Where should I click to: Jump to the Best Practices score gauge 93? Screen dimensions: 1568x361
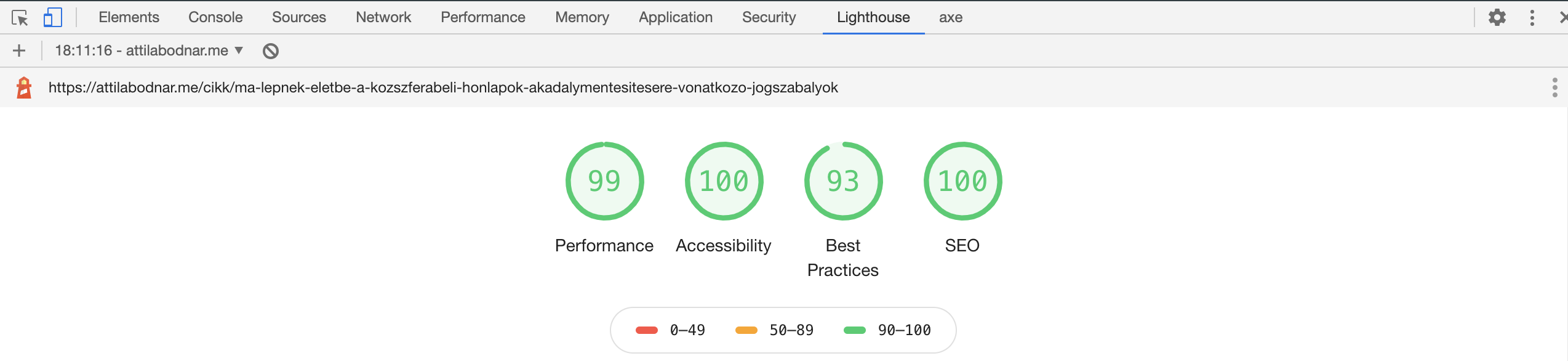844,181
